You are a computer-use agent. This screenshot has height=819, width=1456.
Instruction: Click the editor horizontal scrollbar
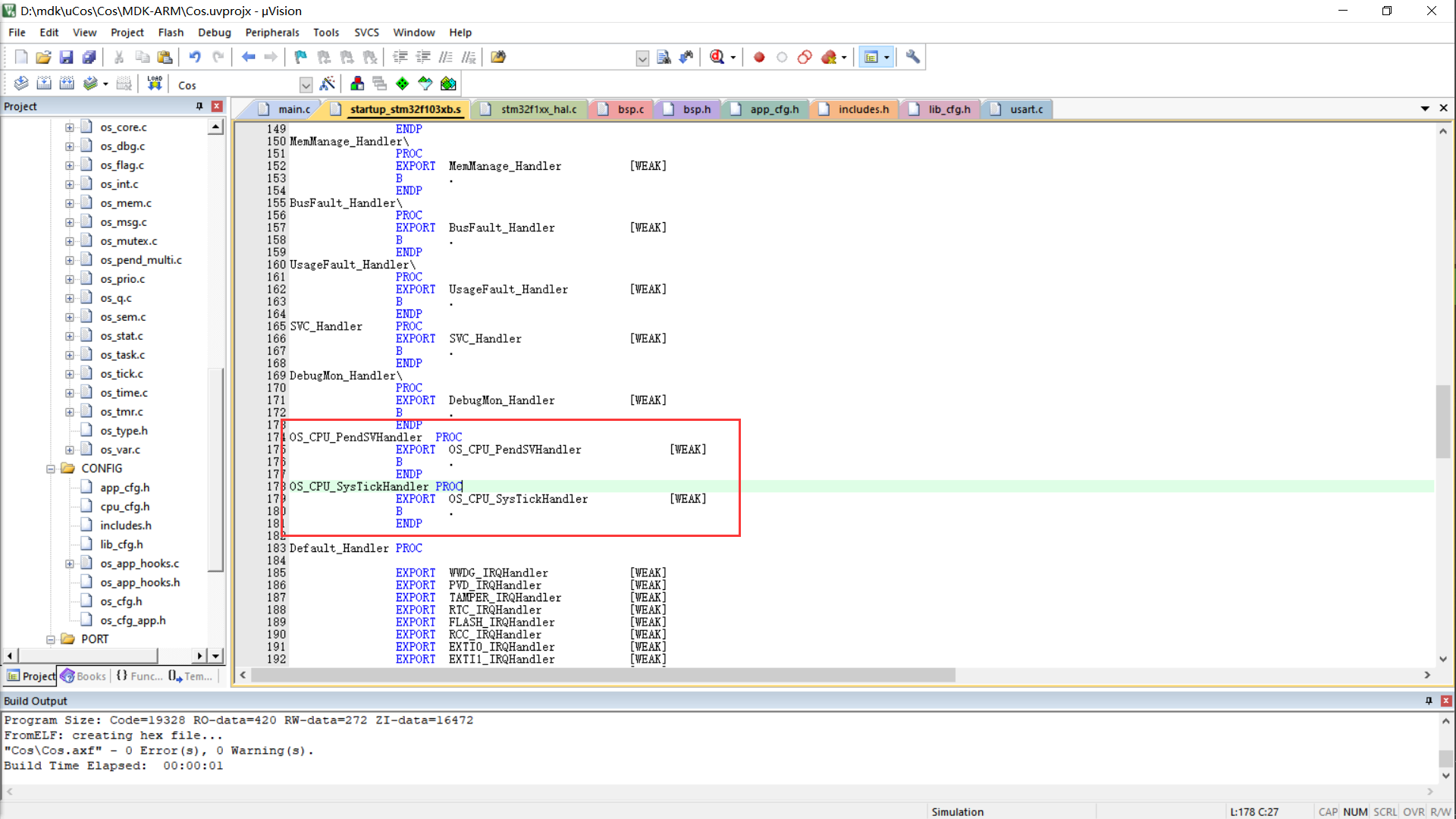(x=603, y=675)
